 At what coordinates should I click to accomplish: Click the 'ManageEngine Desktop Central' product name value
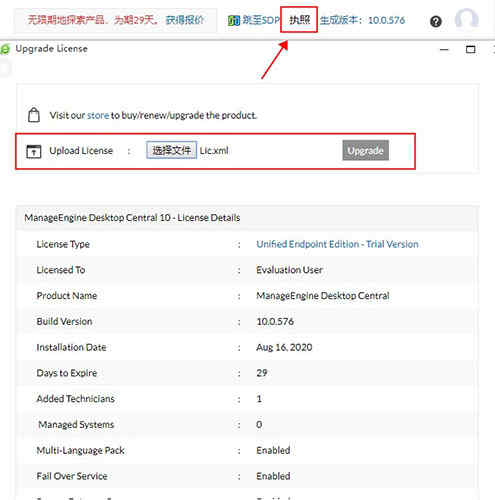(x=323, y=296)
